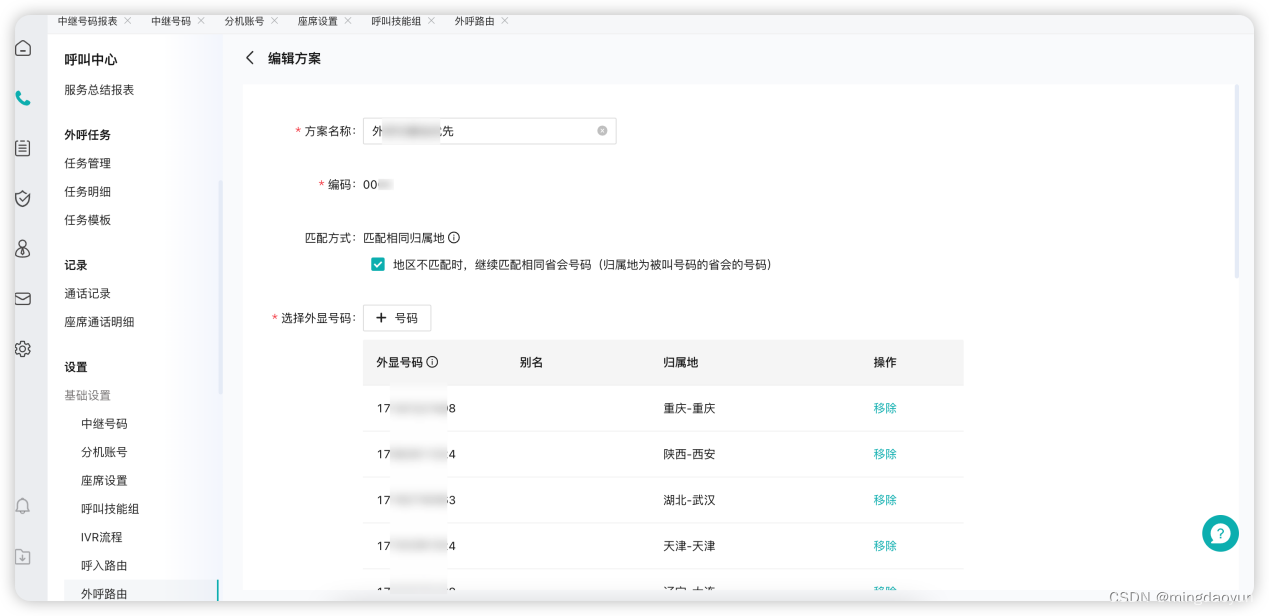Select the phone call center icon
The width and height of the screenshot is (1269, 616).
pos(23,98)
